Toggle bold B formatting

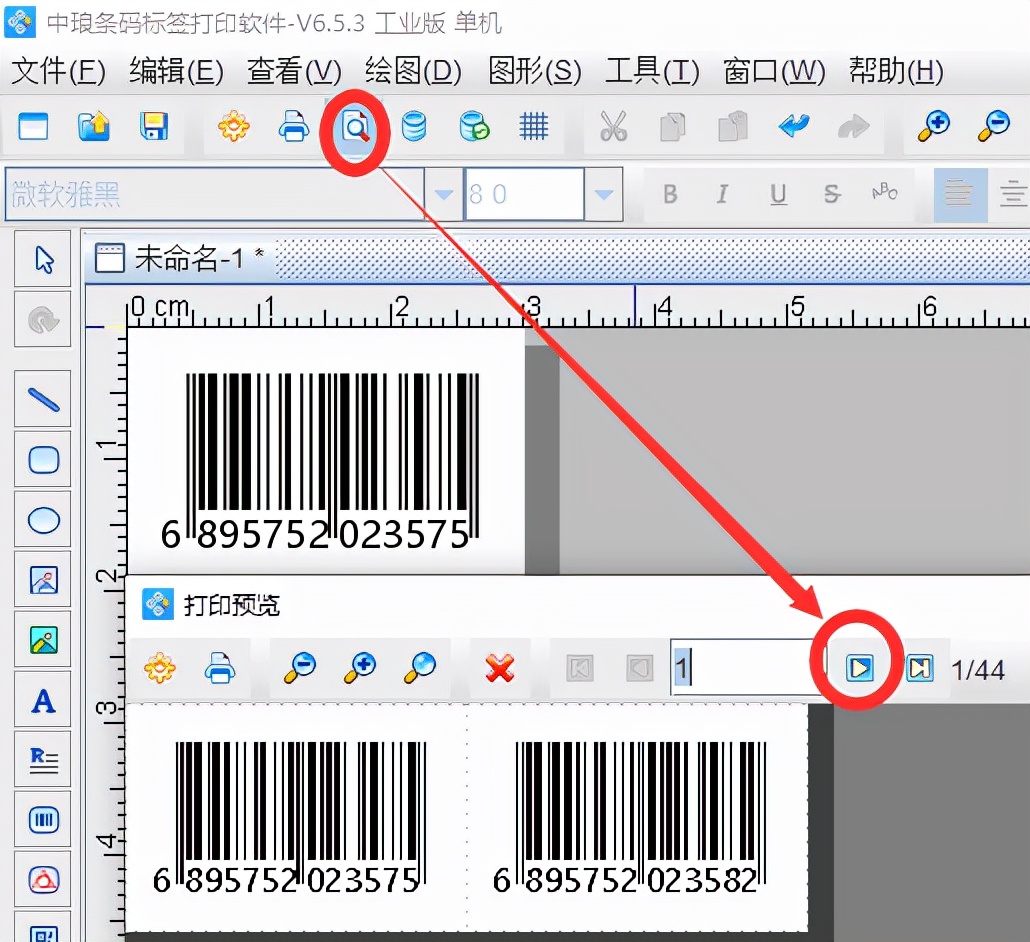[x=670, y=194]
